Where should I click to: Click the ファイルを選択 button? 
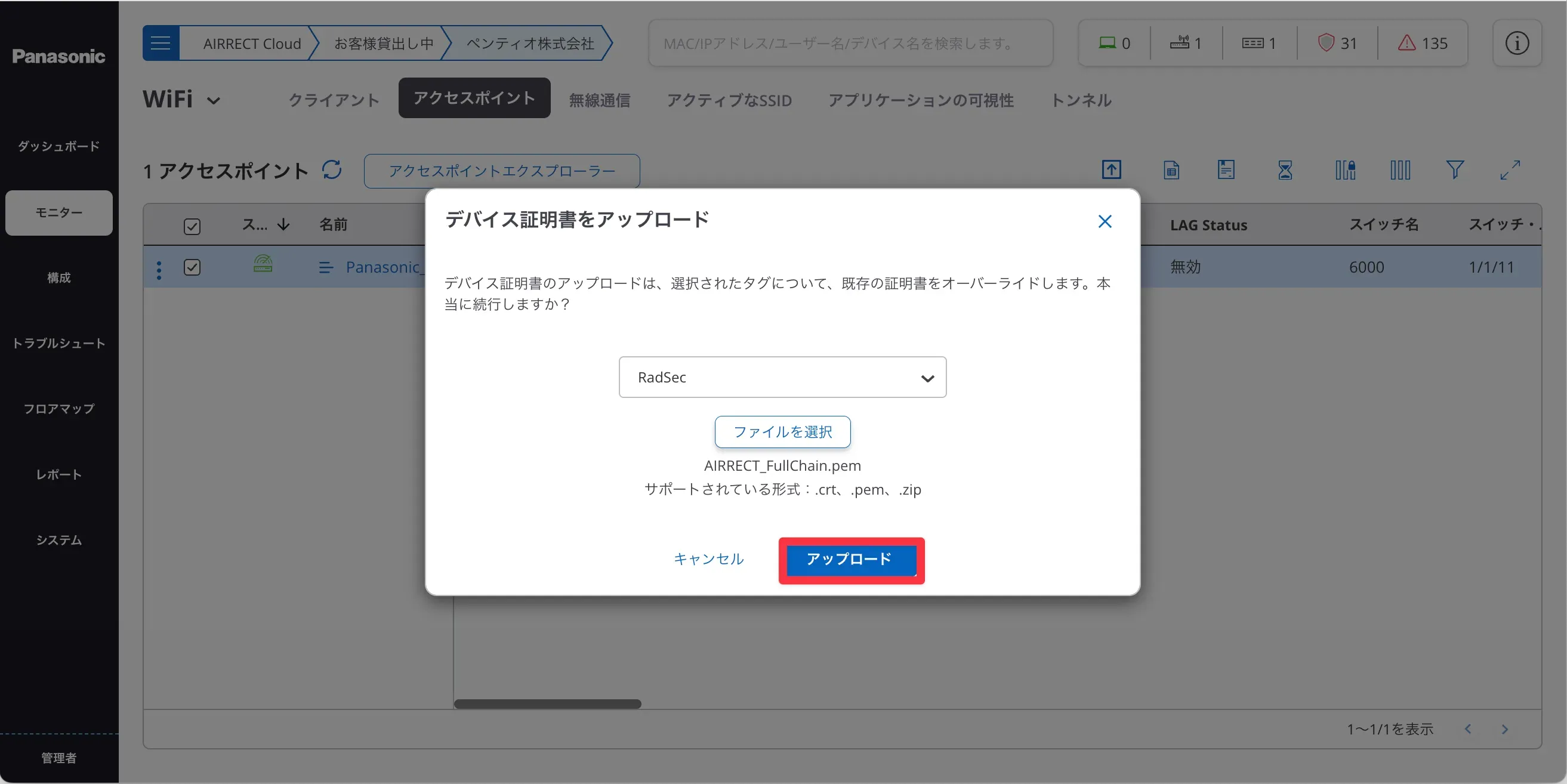click(x=782, y=432)
